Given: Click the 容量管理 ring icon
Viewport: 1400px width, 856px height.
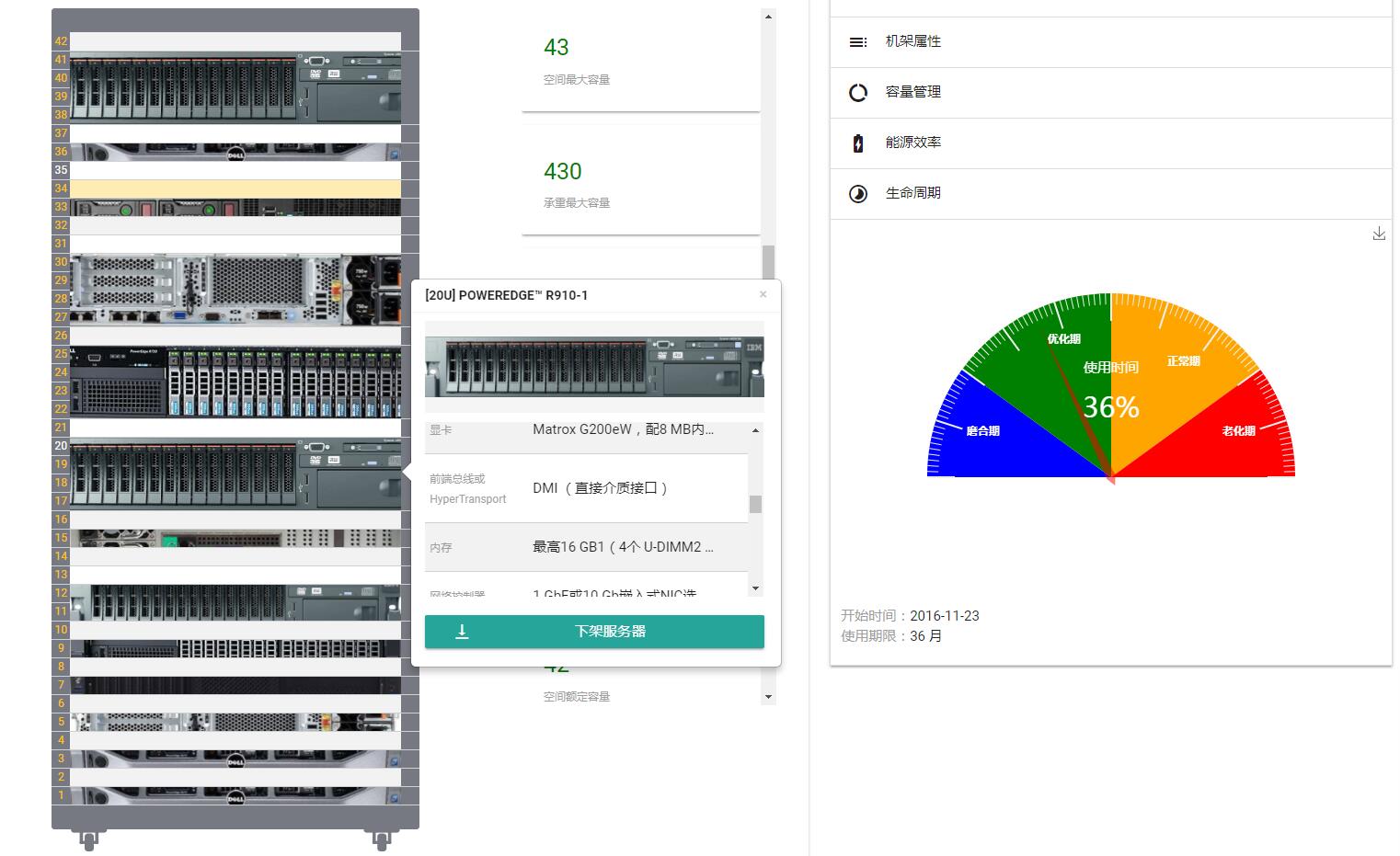Looking at the screenshot, I should pyautogui.click(x=857, y=92).
